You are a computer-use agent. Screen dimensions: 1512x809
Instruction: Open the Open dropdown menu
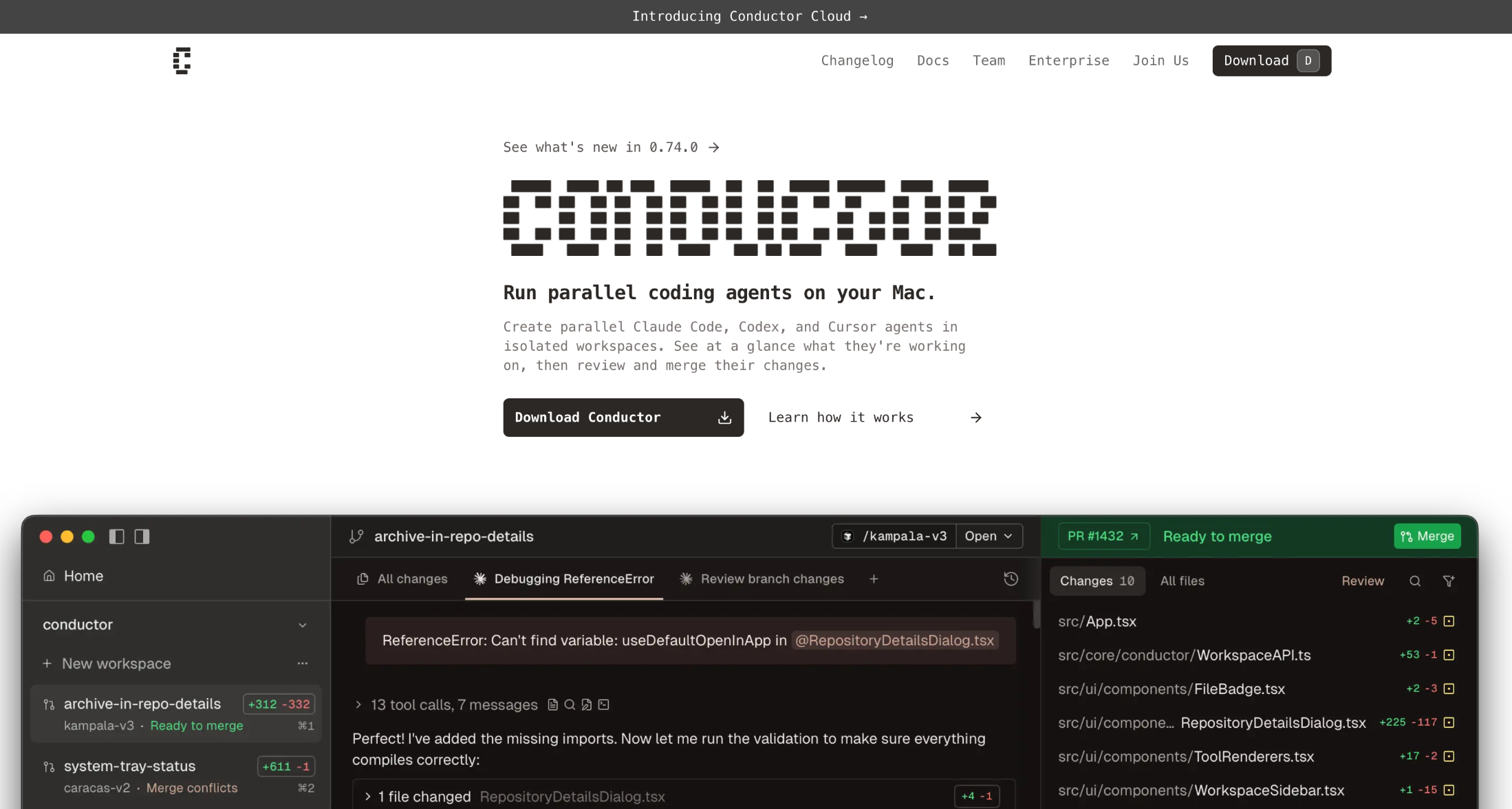pyautogui.click(x=989, y=536)
